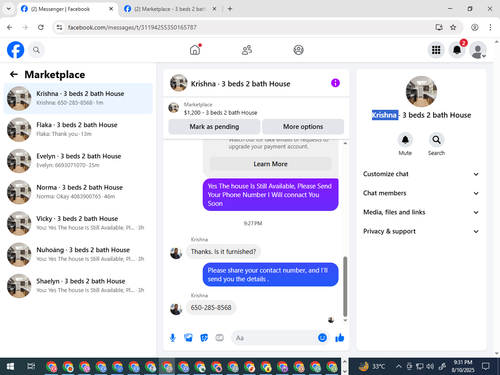
Task: Open Vicky conversation in the list
Action: click(78, 223)
